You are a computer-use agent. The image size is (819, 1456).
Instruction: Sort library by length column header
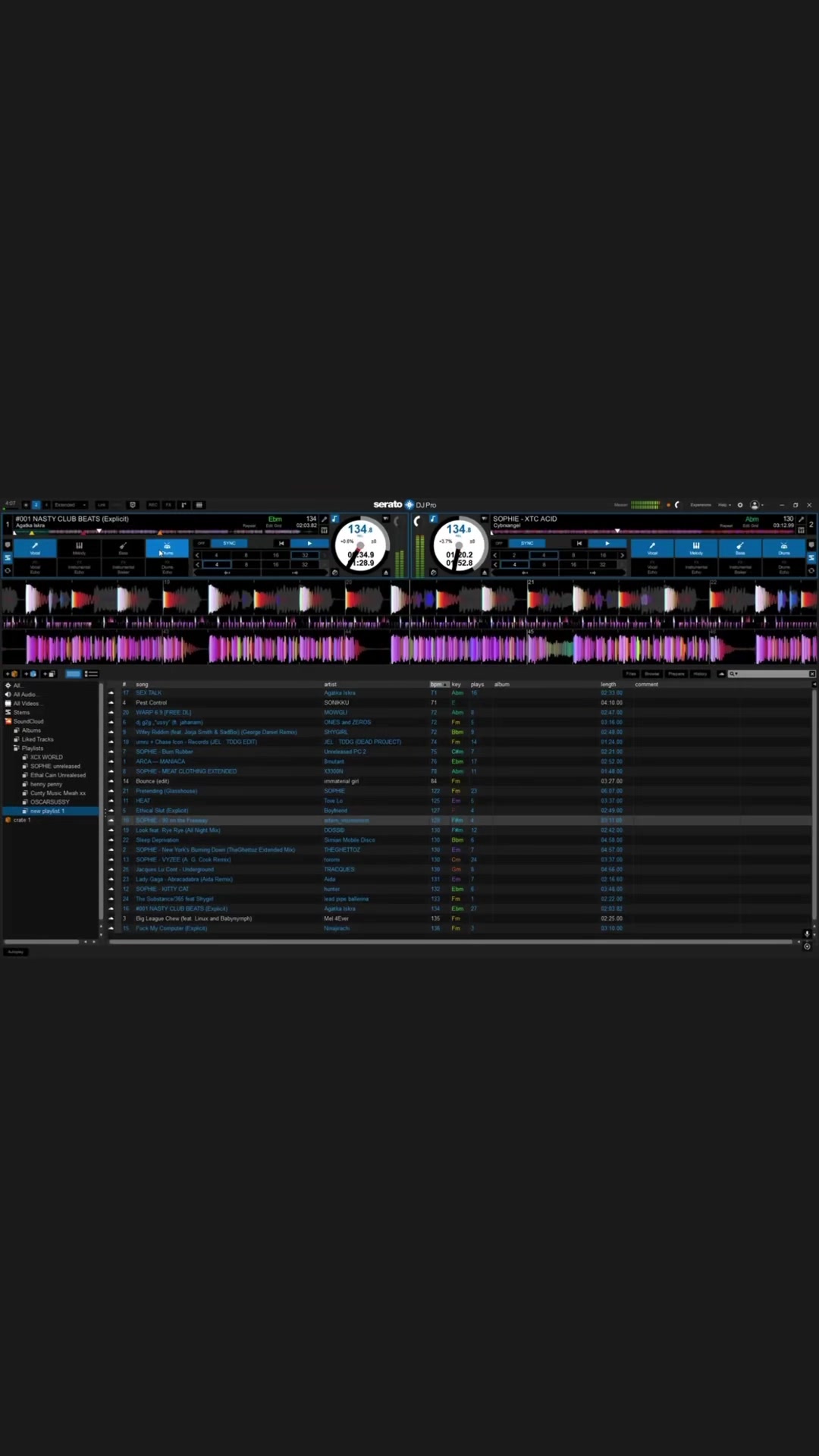609,684
